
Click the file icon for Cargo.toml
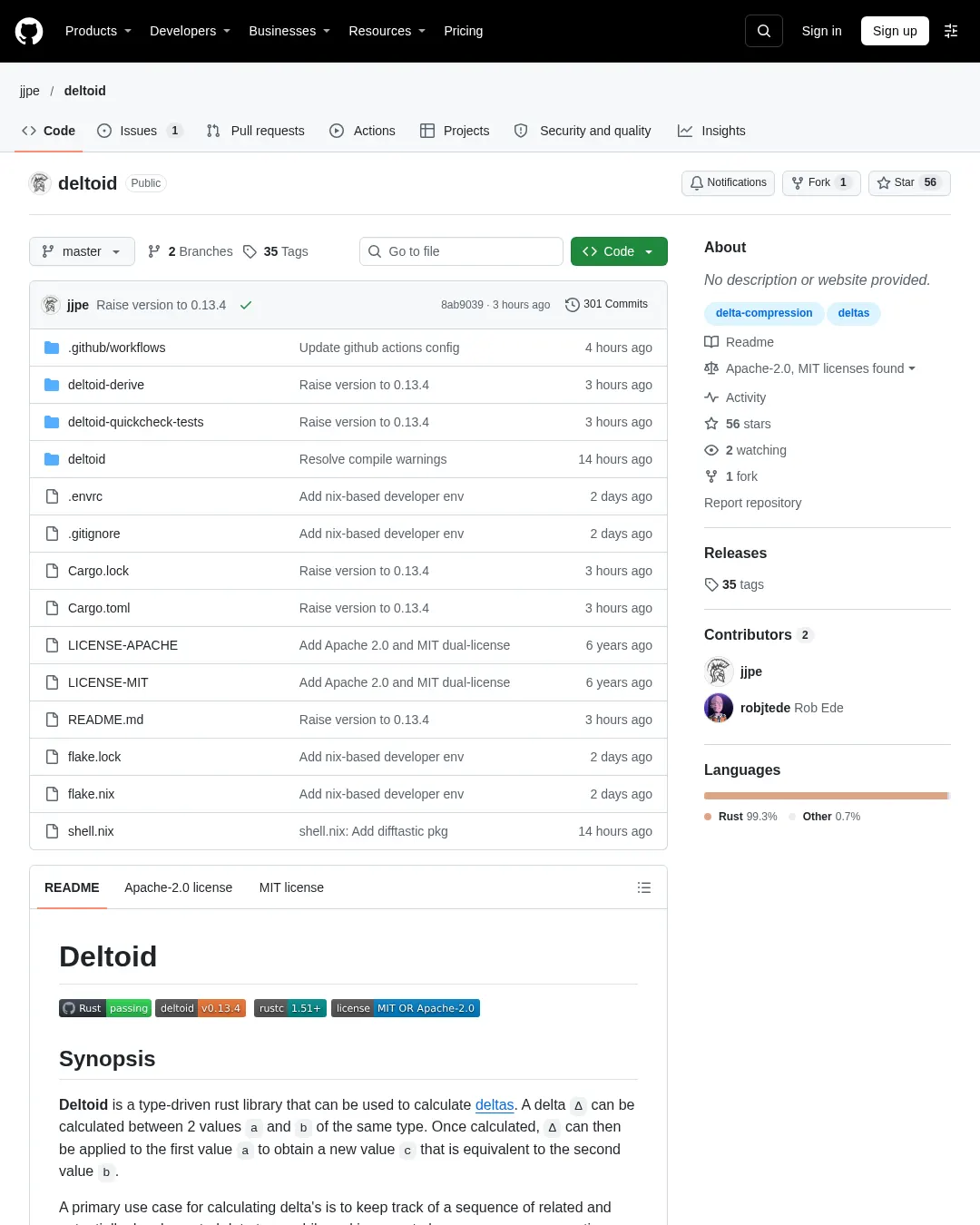click(x=52, y=608)
